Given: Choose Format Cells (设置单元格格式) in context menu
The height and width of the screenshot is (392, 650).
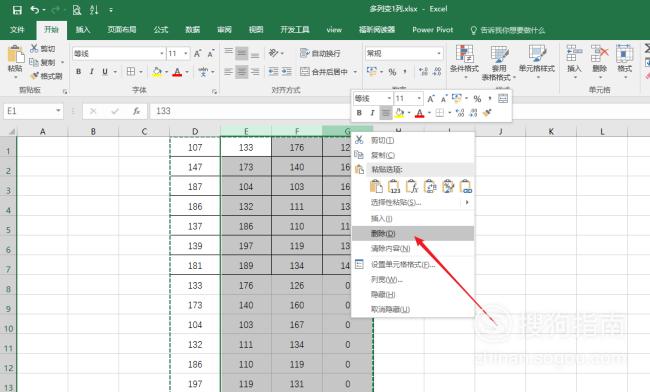Looking at the screenshot, I should pos(413,264).
